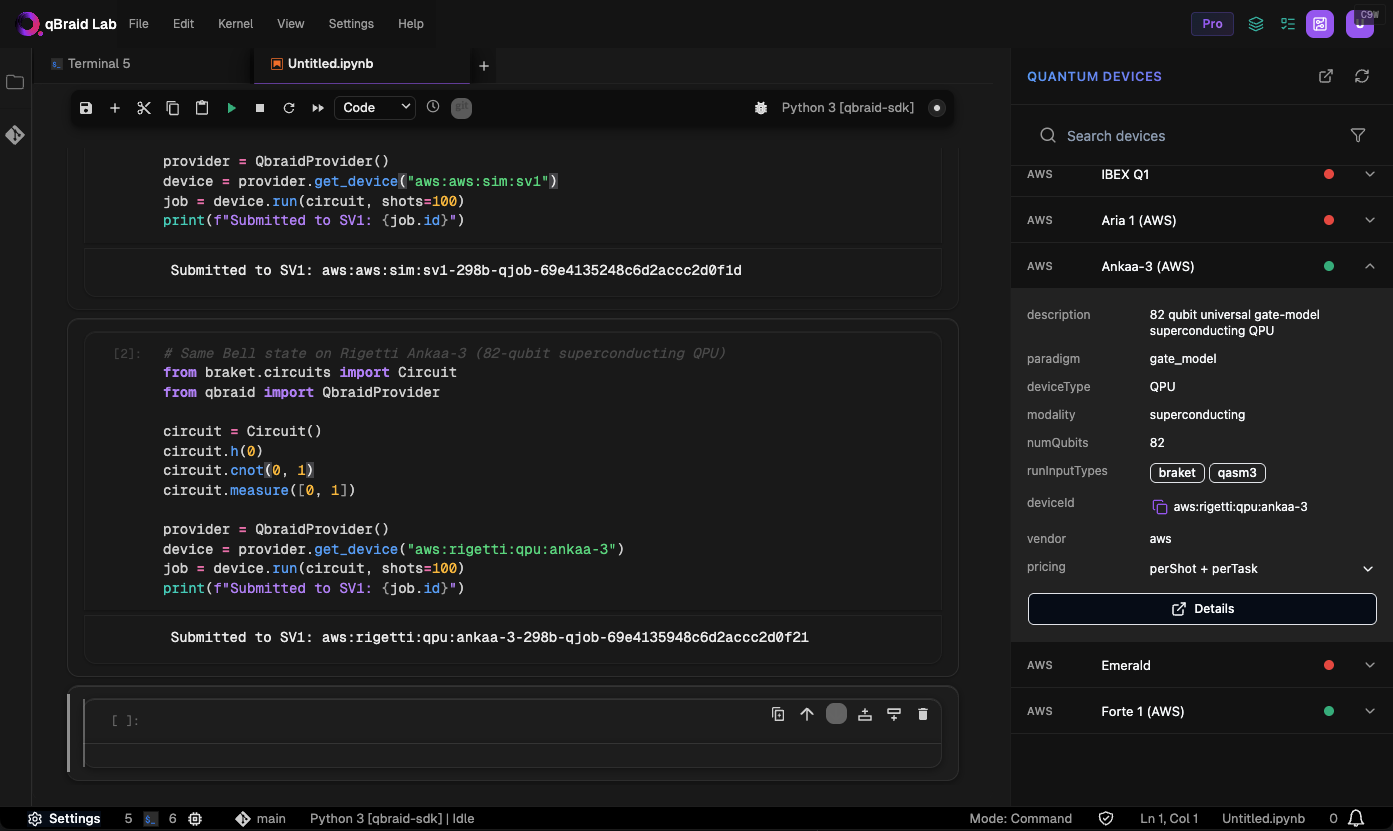
Task: Click the shield trust icon in status bar
Action: 1106,818
